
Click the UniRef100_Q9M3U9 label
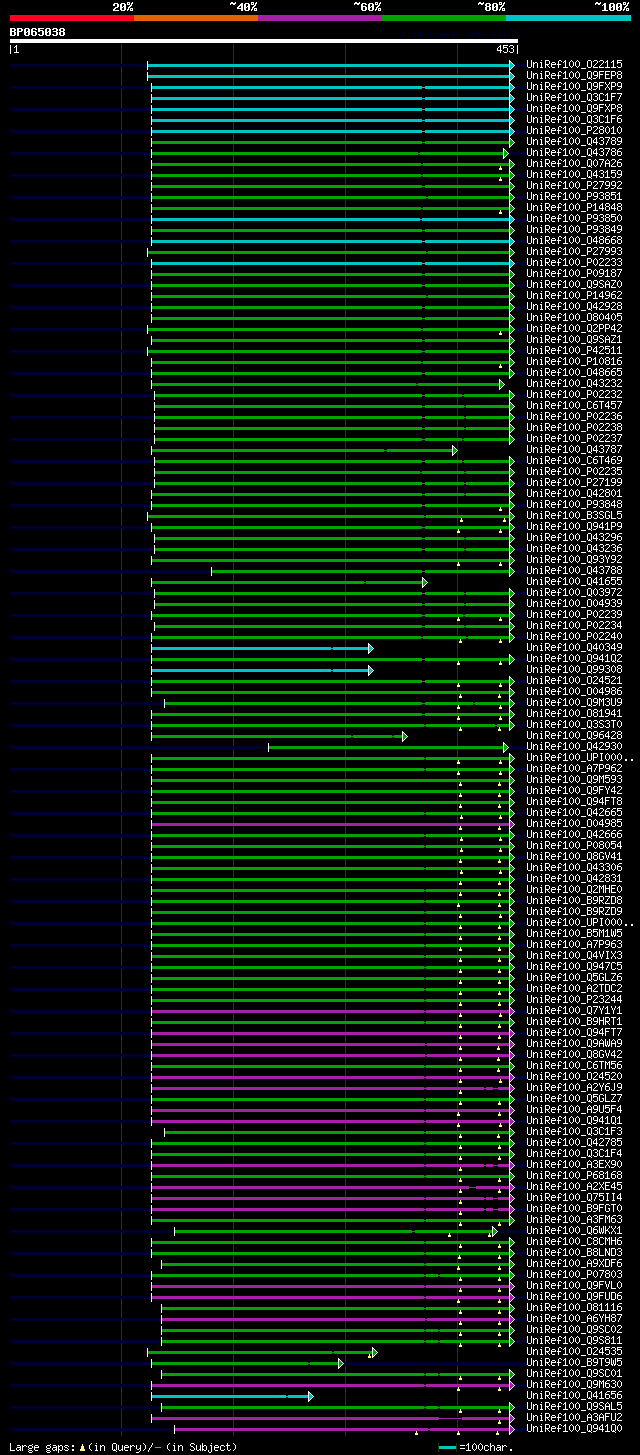click(x=574, y=703)
